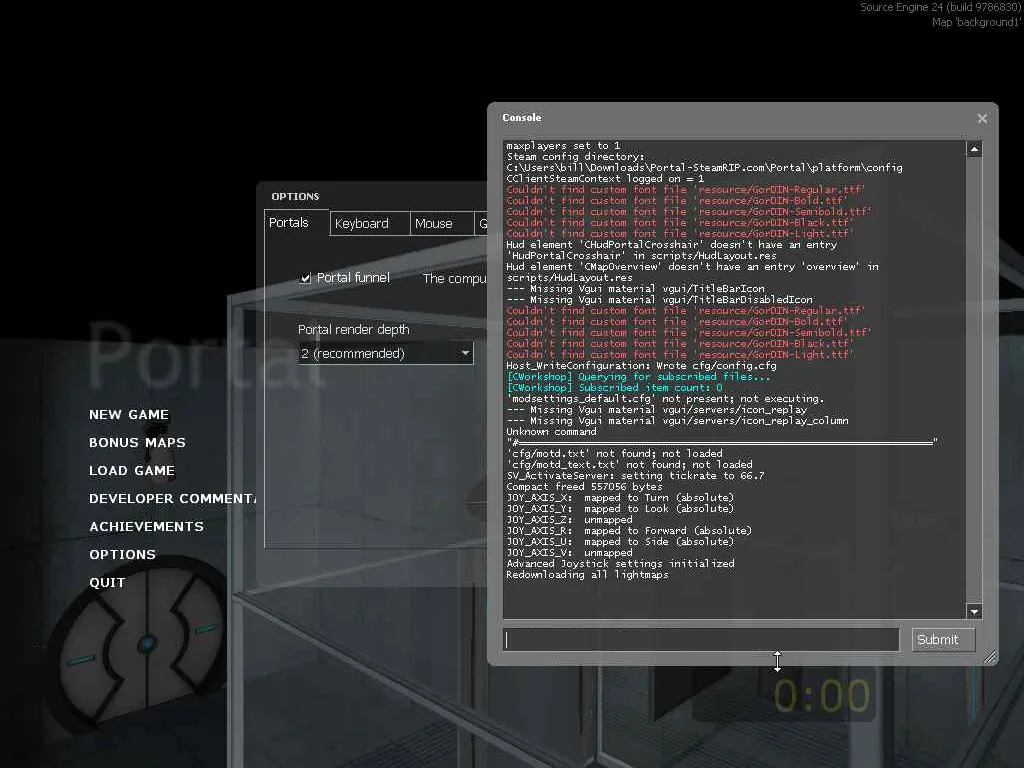Select Quit in main menu
Image resolution: width=1024 pixels, height=768 pixels.
click(x=107, y=583)
